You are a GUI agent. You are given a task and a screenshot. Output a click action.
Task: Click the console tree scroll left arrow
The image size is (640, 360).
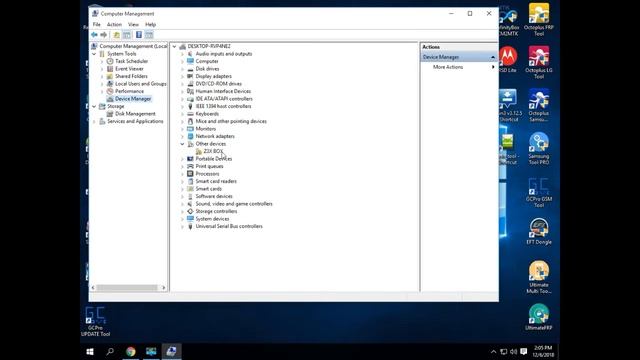pos(93,288)
